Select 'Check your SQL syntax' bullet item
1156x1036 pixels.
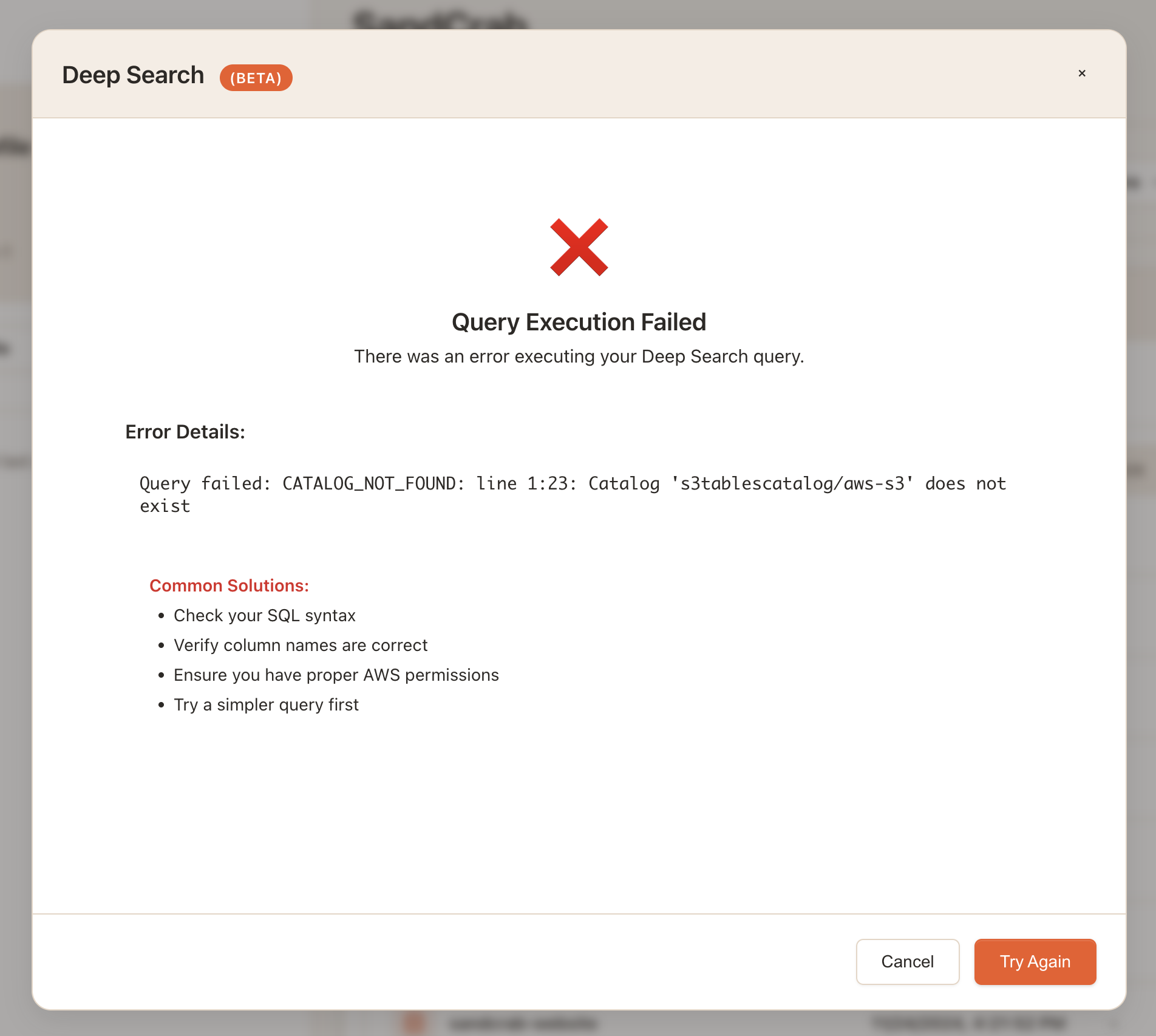pos(265,615)
